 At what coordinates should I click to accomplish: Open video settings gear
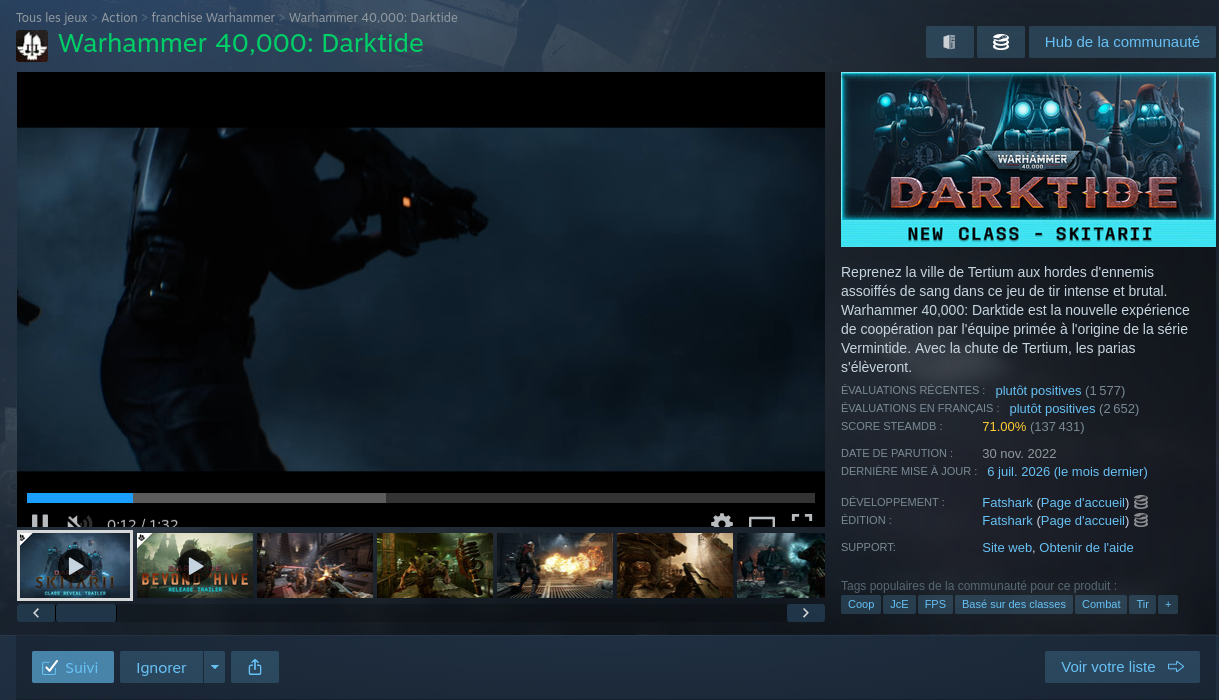click(x=722, y=522)
